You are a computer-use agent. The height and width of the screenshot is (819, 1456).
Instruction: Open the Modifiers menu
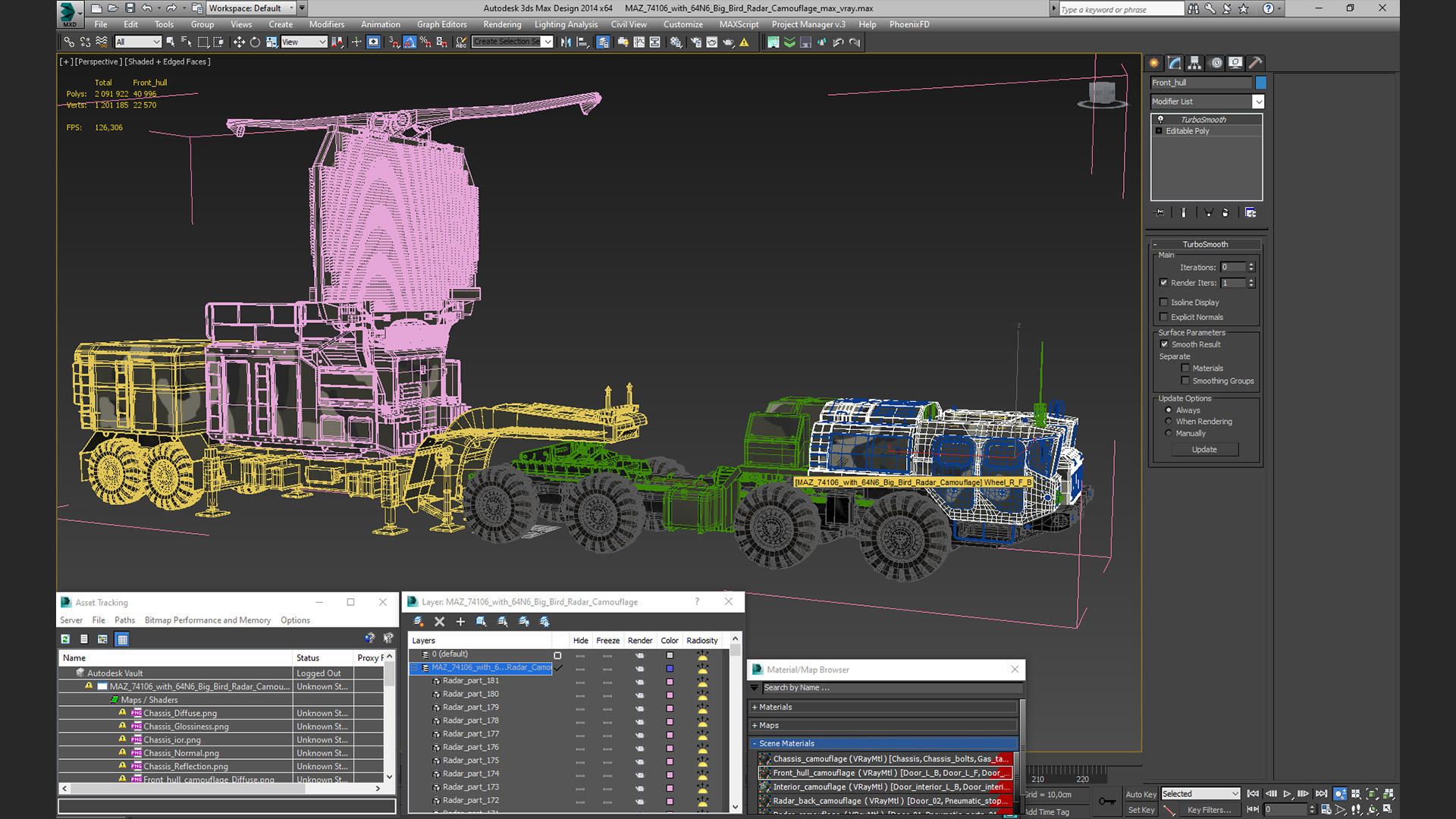tap(327, 24)
